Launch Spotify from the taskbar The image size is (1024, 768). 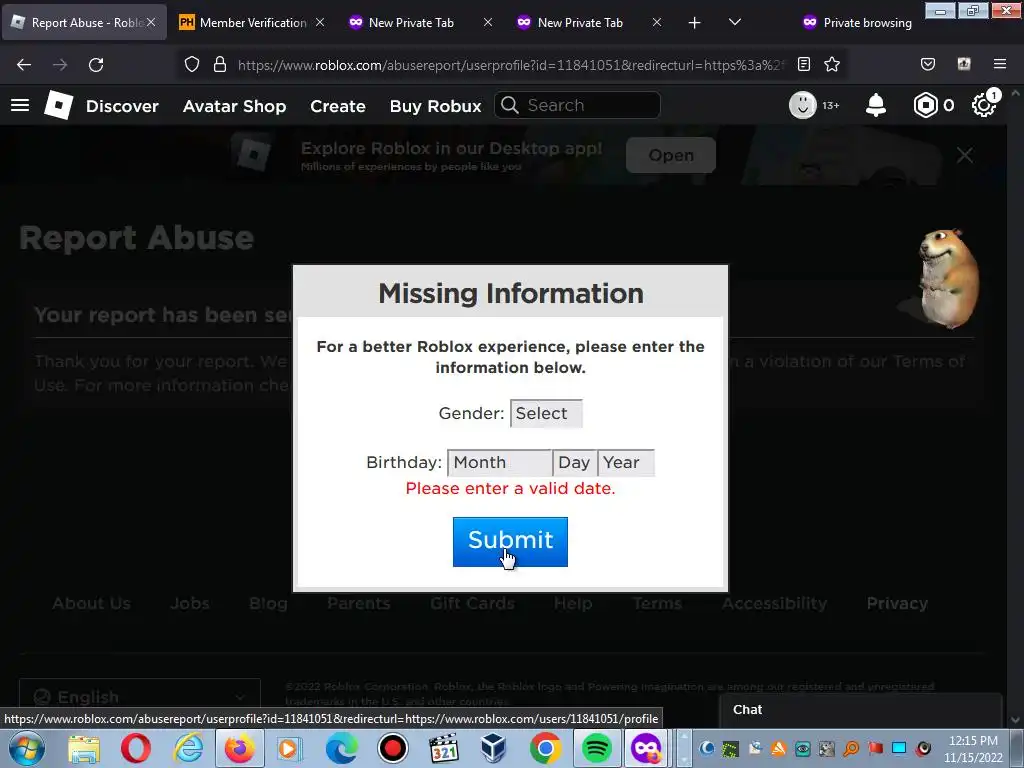pos(596,748)
